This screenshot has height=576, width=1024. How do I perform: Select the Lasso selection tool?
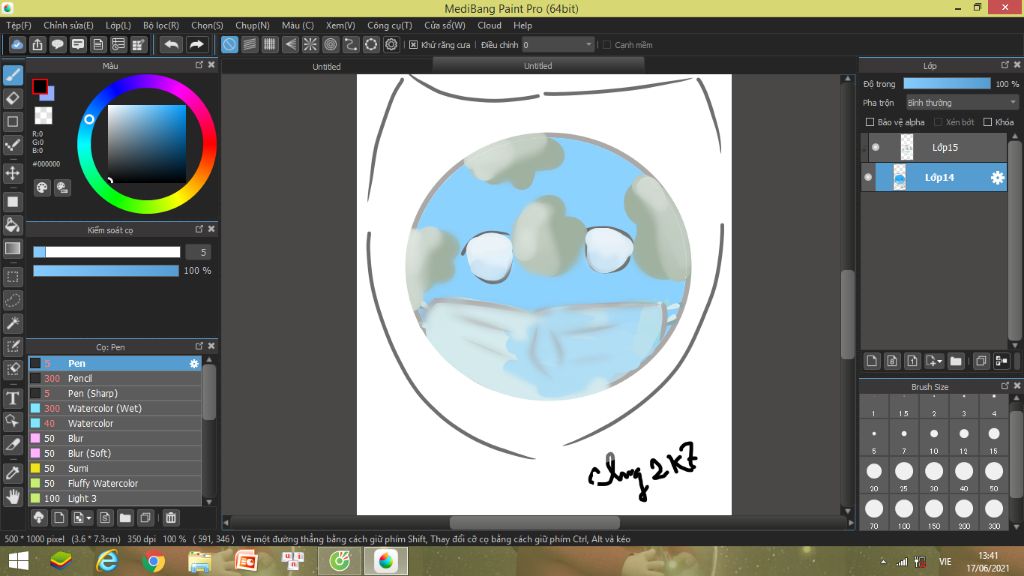pyautogui.click(x=12, y=300)
